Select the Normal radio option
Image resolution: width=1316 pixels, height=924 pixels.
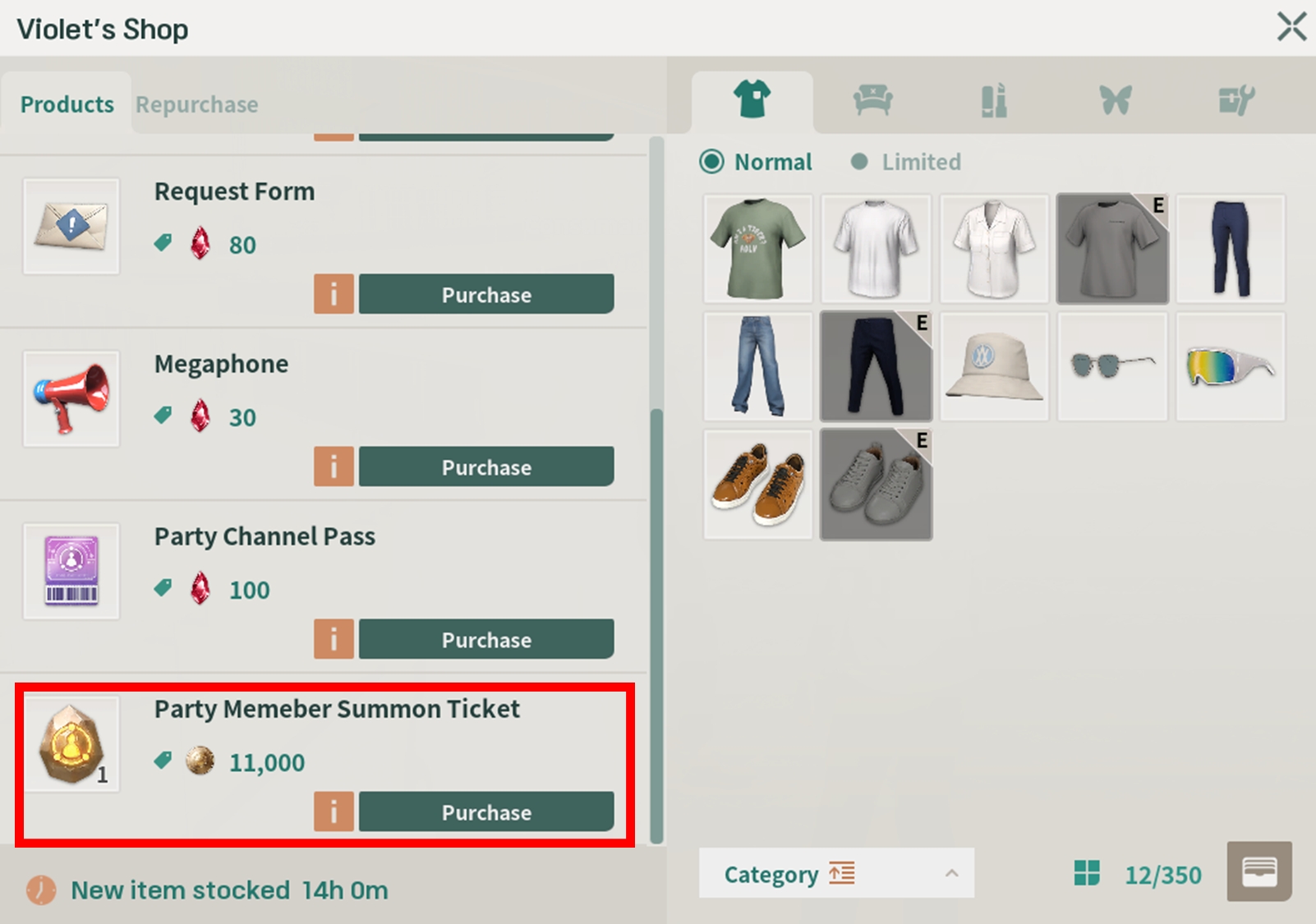(x=712, y=162)
